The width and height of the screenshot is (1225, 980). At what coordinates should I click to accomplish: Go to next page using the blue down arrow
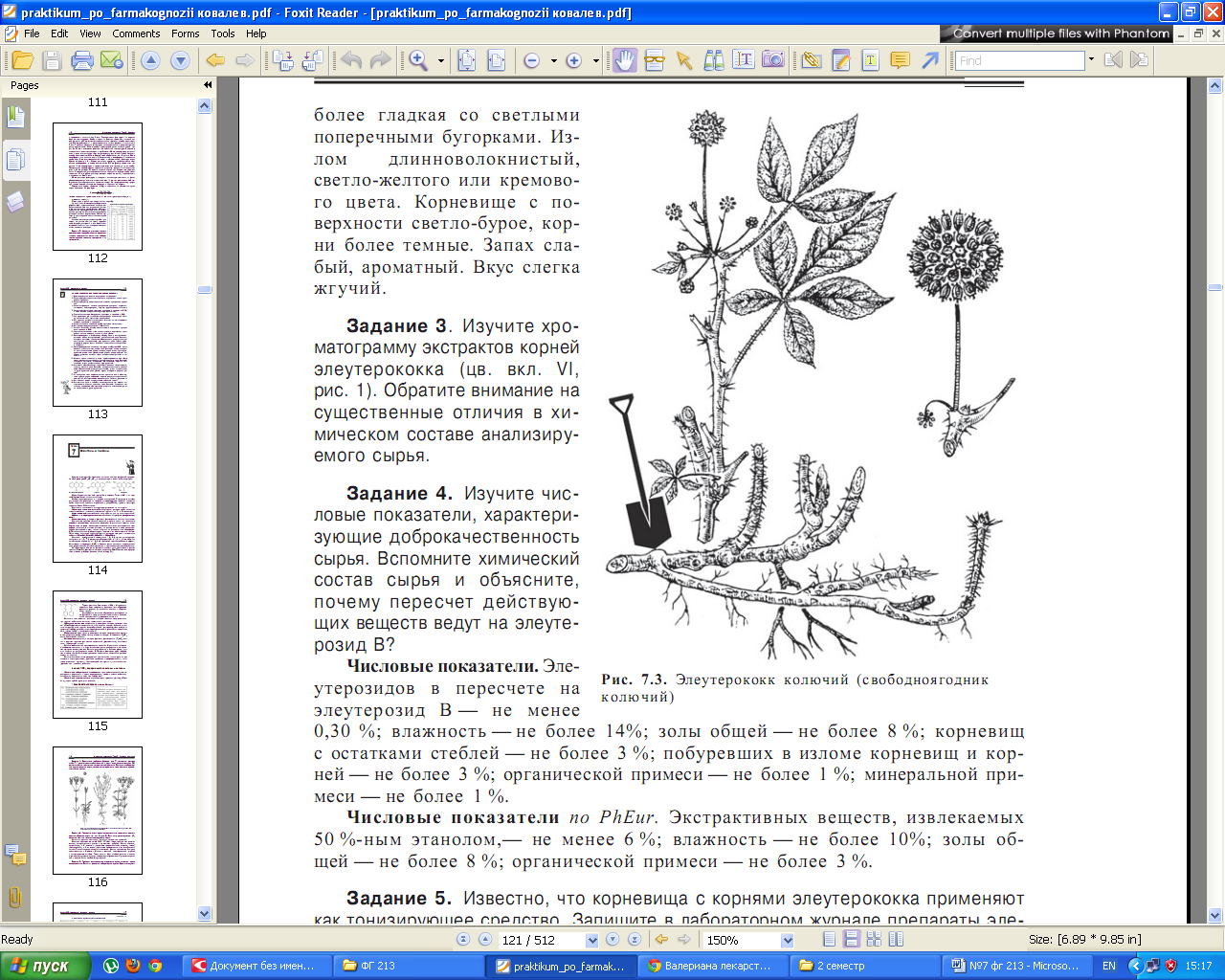pyautogui.click(x=180, y=60)
